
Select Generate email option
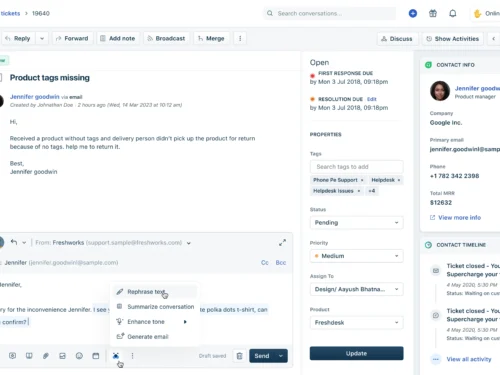(x=155, y=337)
